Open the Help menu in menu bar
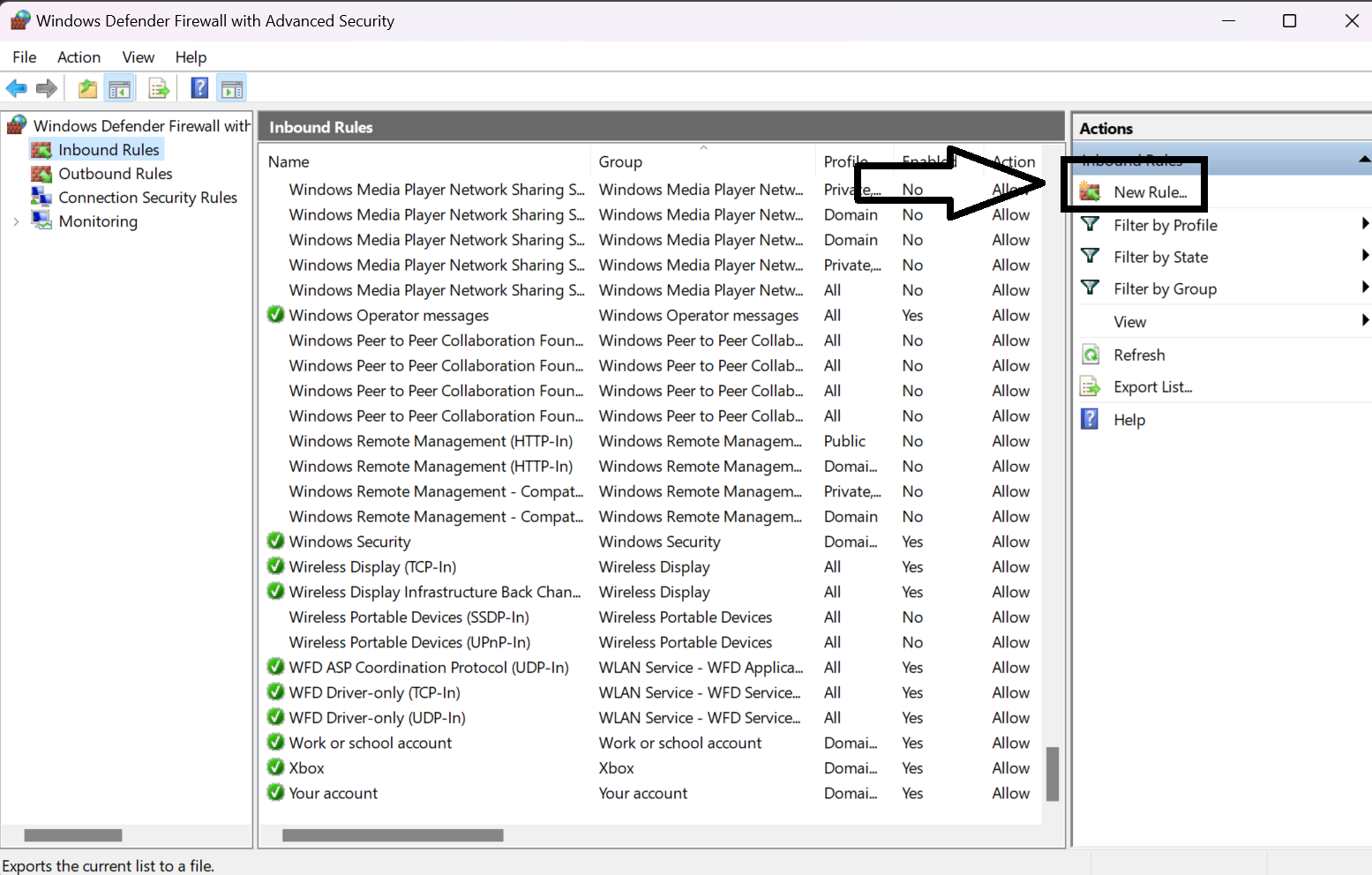Viewport: 1372px width, 875px height. (x=191, y=57)
